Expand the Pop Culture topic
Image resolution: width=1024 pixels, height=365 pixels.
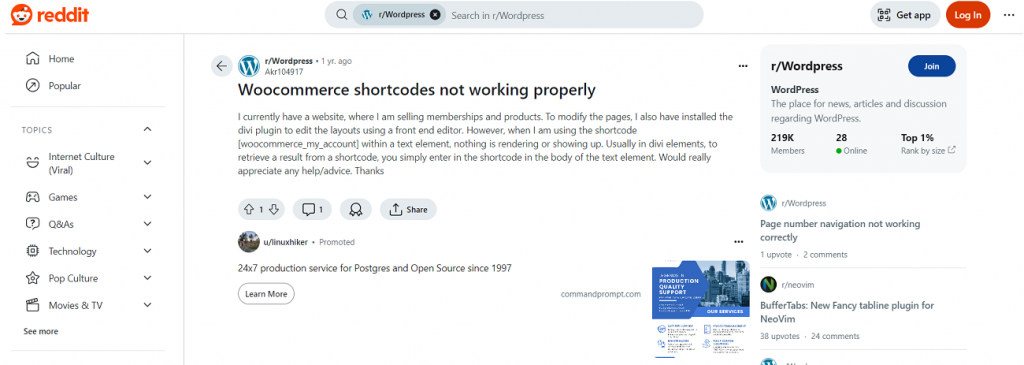pyautogui.click(x=148, y=278)
